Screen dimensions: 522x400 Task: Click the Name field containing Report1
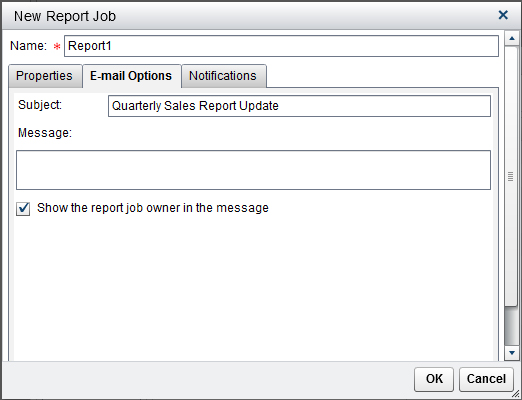[x=281, y=46]
